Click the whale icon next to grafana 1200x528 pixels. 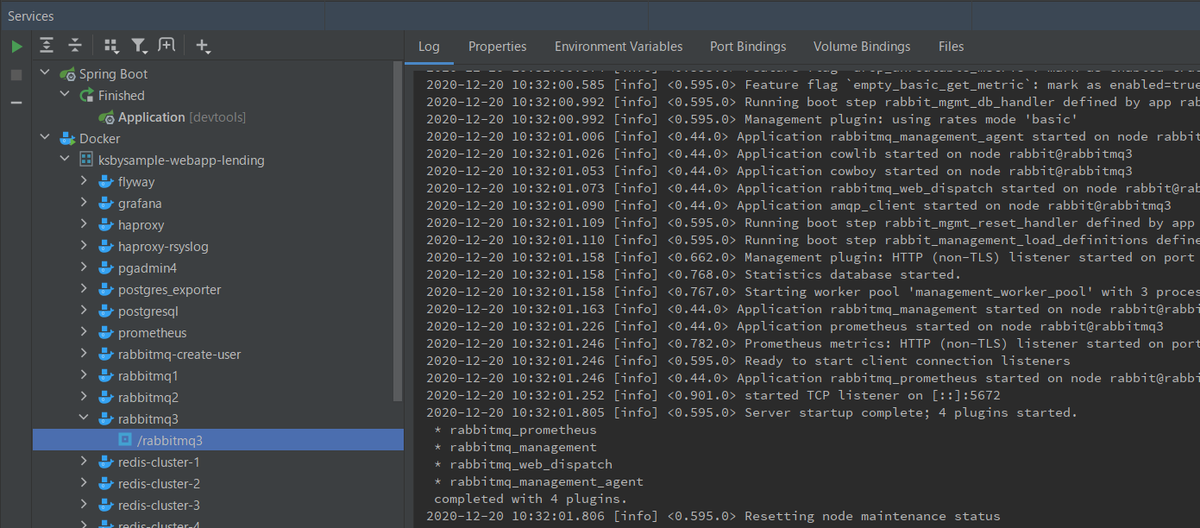click(106, 203)
